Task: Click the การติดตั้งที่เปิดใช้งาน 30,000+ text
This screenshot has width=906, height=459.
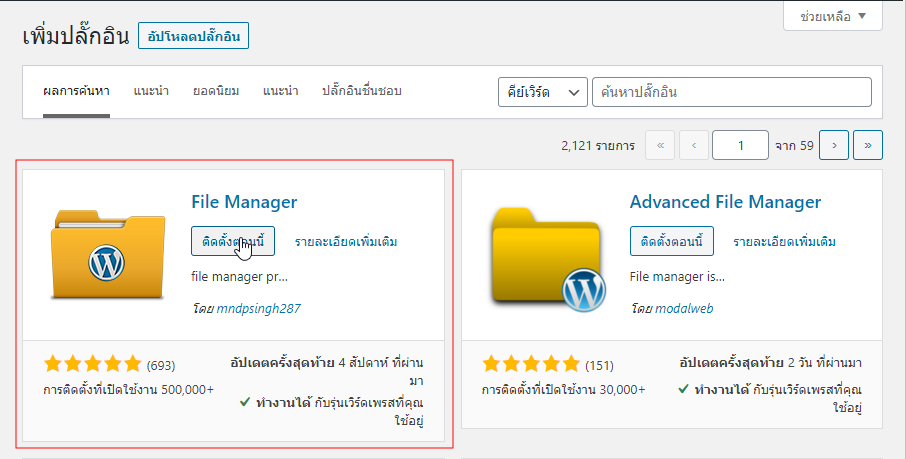Action: 563,390
